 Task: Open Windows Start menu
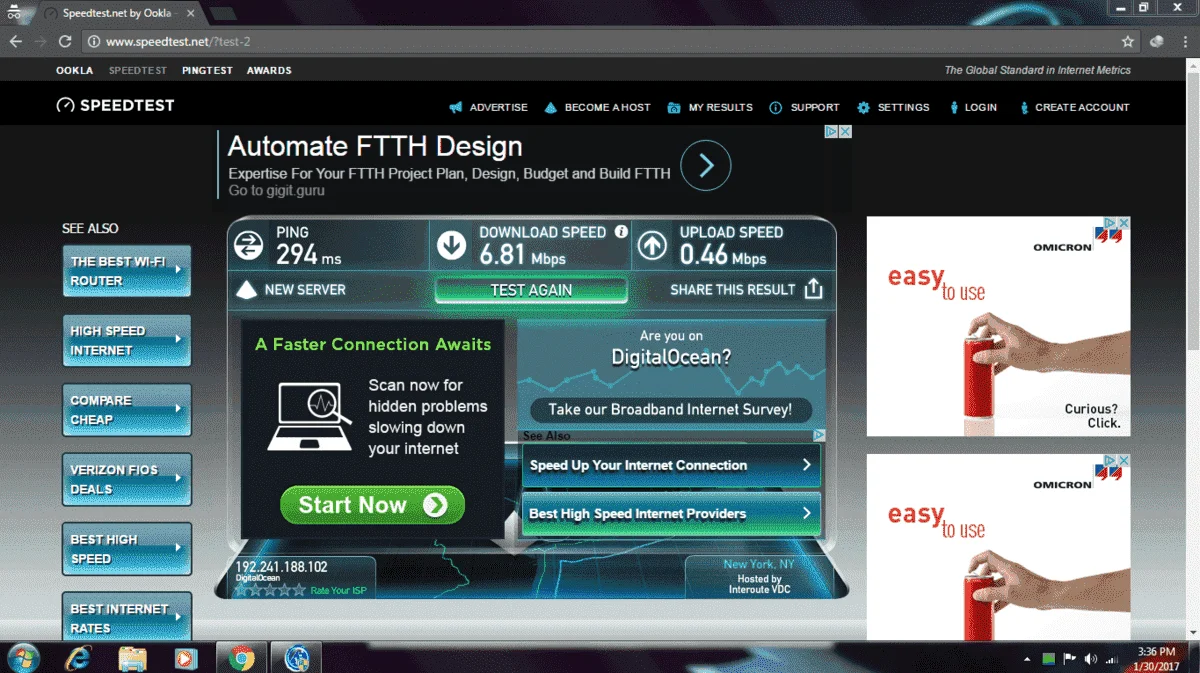[x=22, y=658]
